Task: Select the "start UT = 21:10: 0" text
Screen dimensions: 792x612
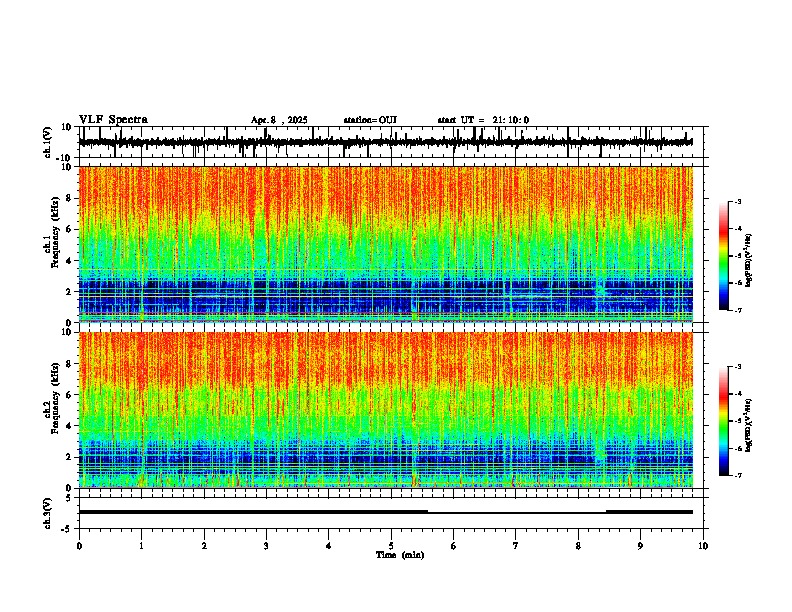Action: pyautogui.click(x=483, y=120)
